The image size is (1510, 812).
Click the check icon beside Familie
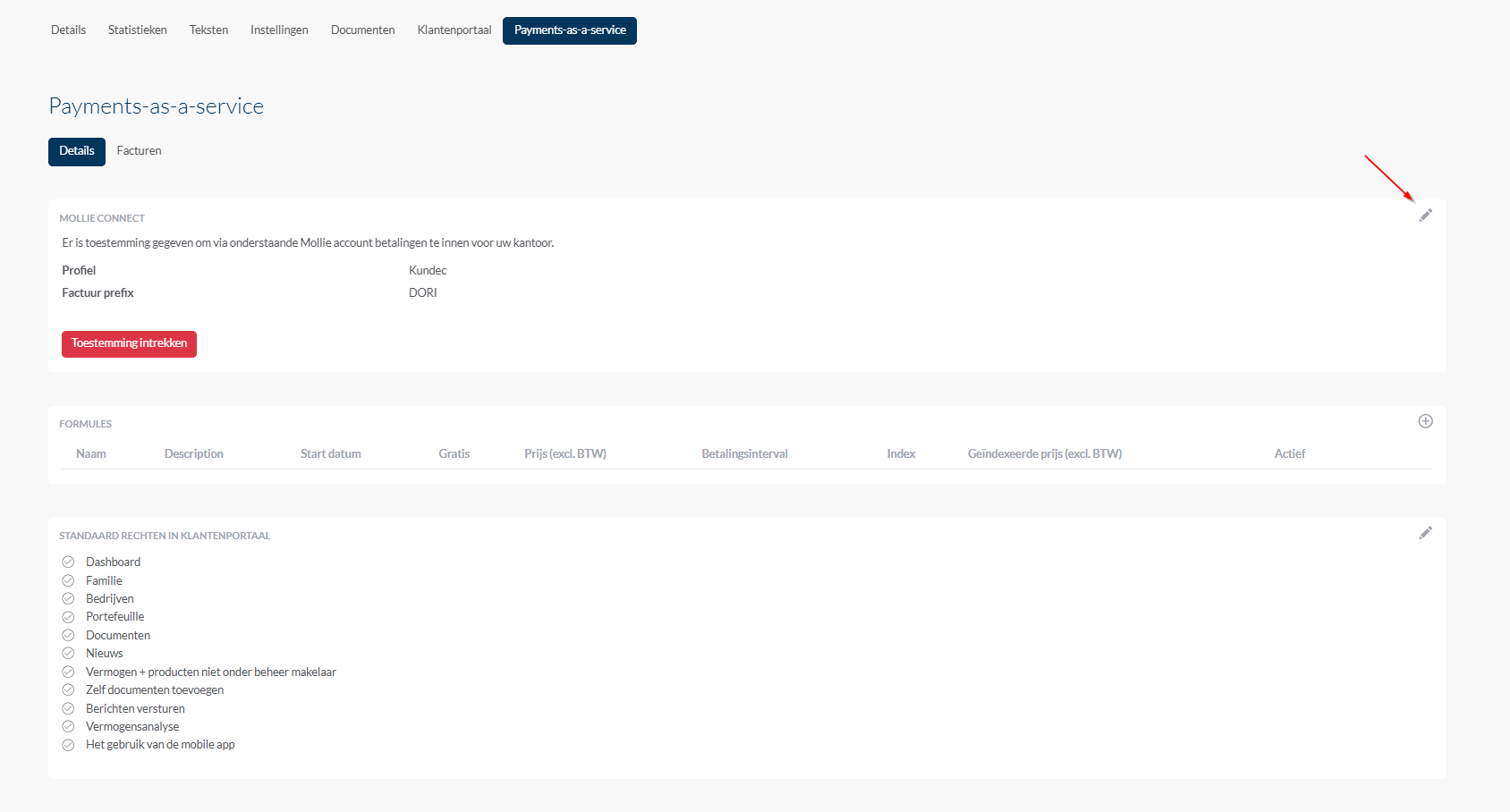pos(68,580)
